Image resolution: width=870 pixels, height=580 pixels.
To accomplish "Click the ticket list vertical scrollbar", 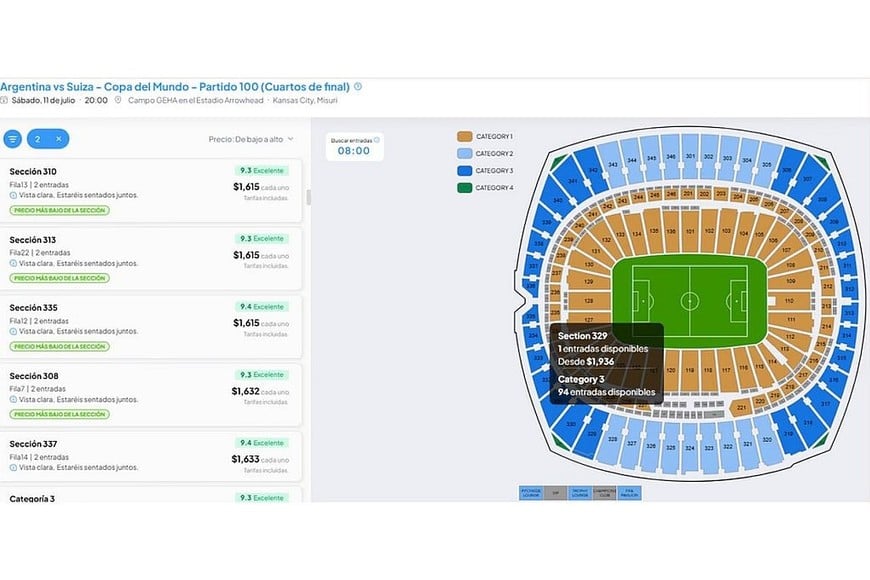I will (308, 197).
